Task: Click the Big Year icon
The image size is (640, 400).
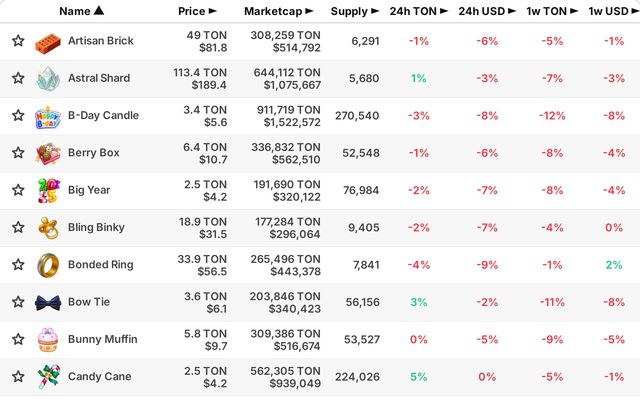Action: click(49, 190)
